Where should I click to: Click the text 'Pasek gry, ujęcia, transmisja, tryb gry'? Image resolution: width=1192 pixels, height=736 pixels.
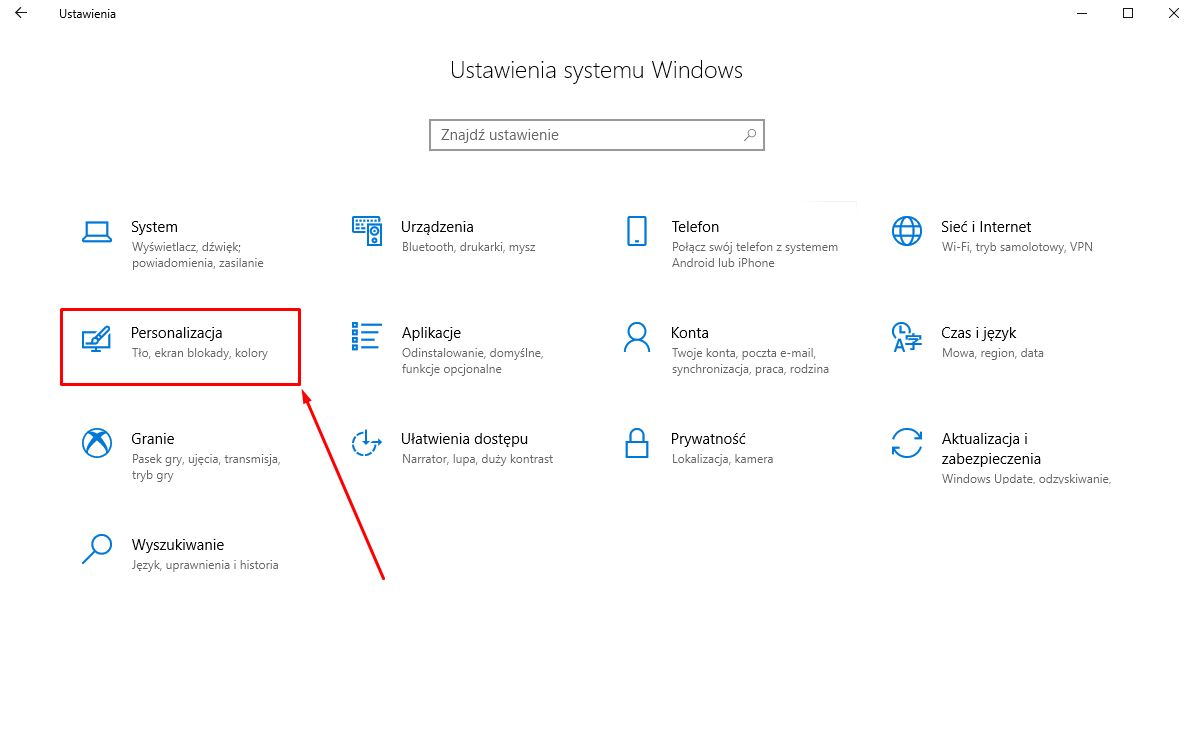point(206,467)
